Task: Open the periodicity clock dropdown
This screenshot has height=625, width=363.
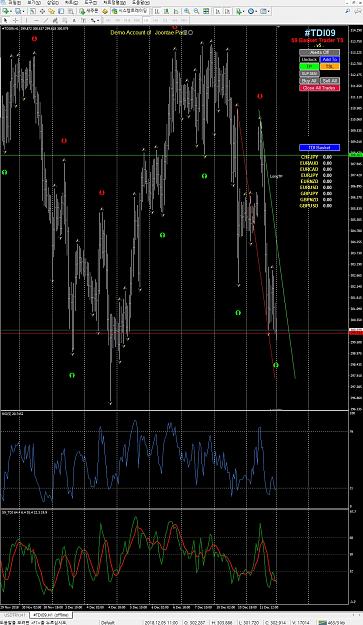Action: pos(252,11)
